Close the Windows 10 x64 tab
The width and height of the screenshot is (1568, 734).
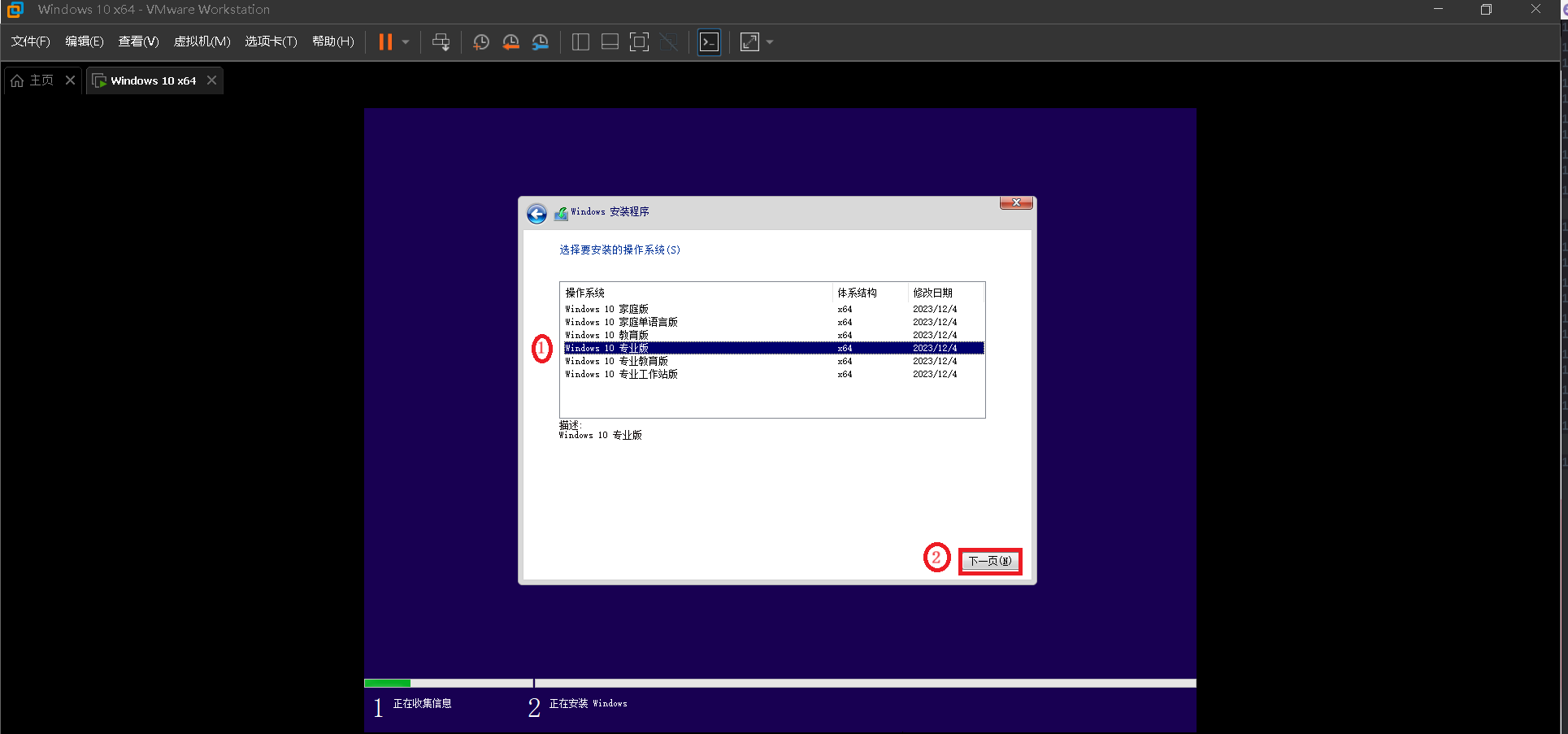point(211,80)
